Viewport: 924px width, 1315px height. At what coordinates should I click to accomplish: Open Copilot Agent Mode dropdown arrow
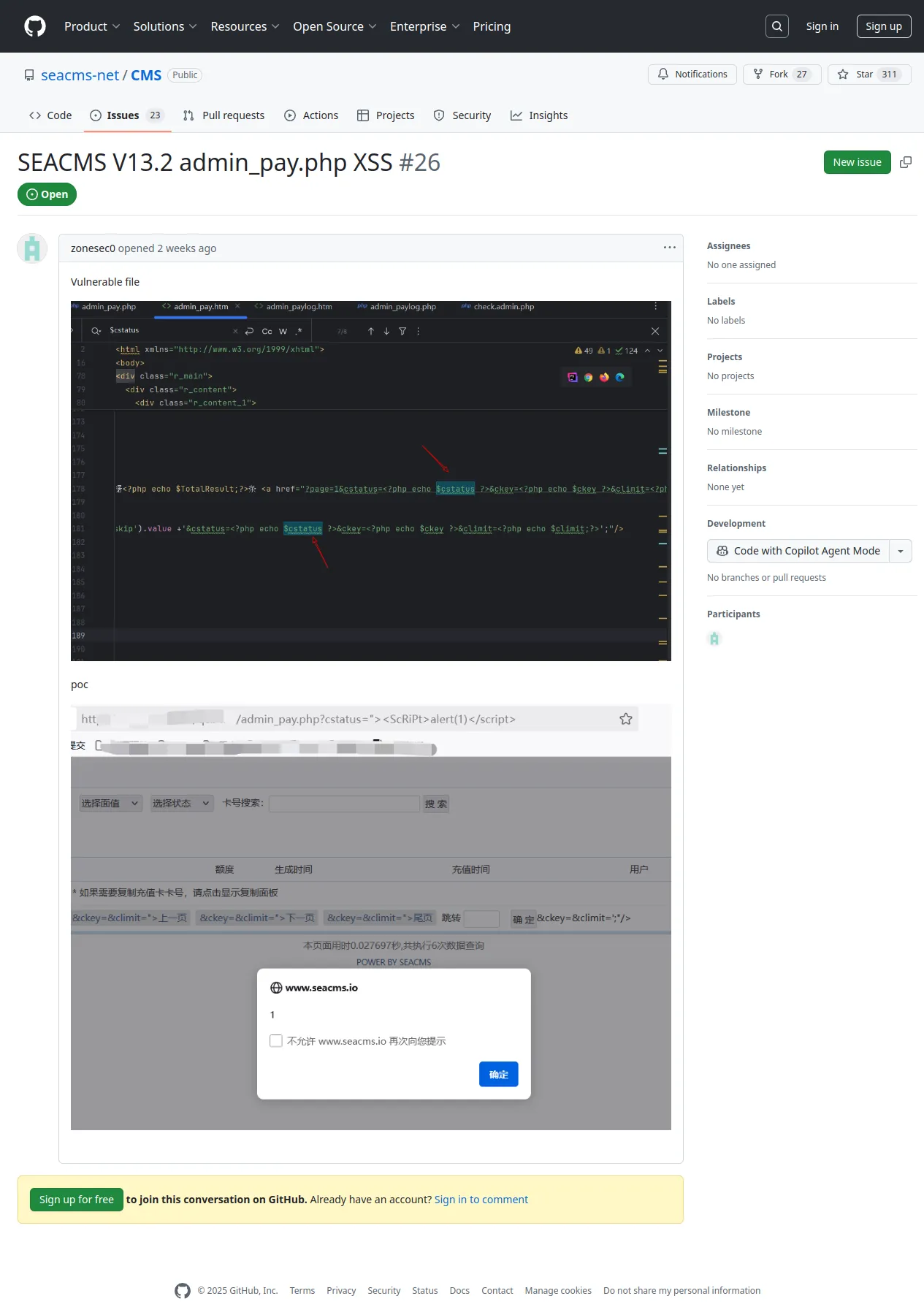(901, 551)
